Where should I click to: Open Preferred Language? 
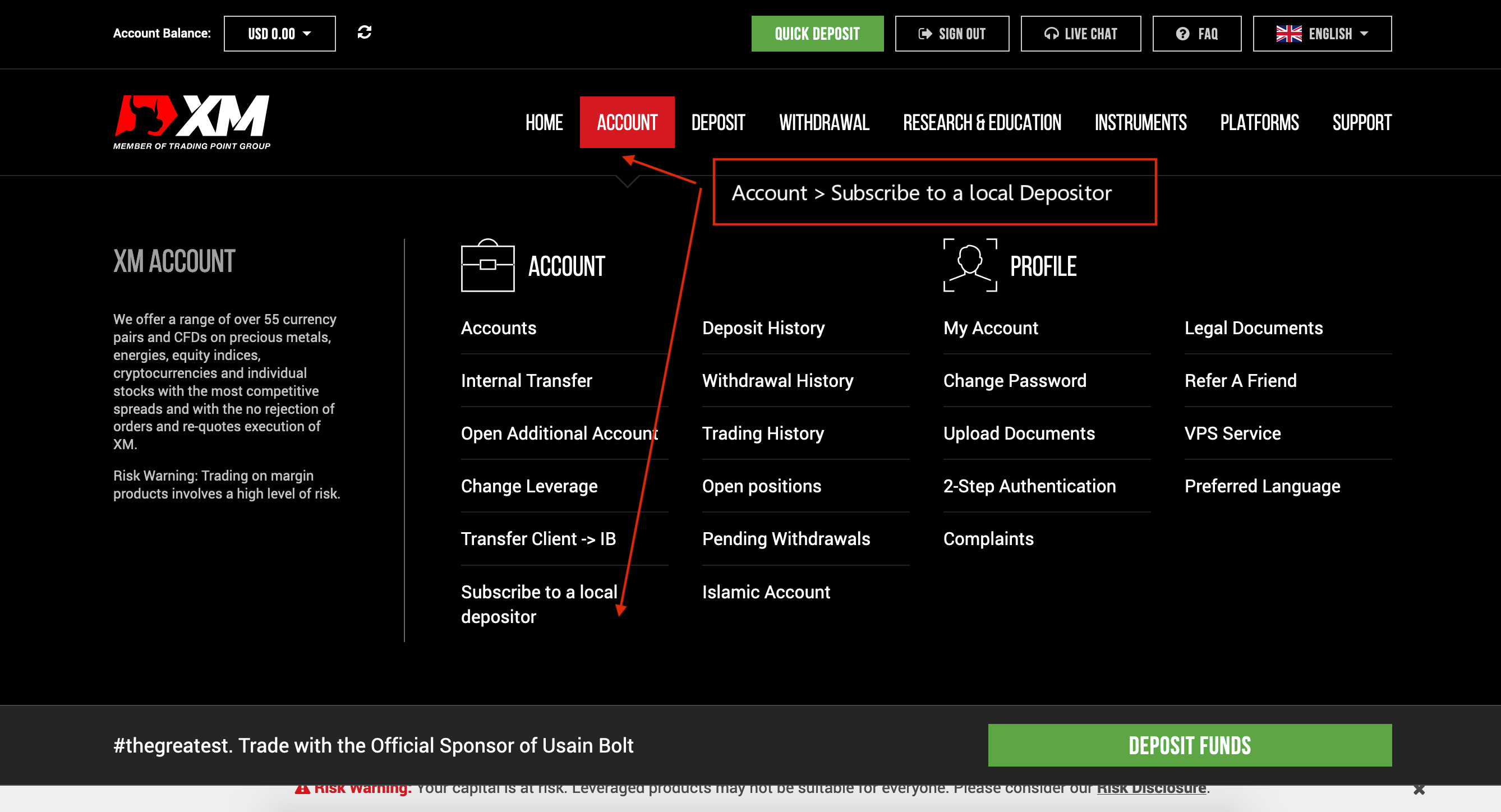tap(1262, 486)
